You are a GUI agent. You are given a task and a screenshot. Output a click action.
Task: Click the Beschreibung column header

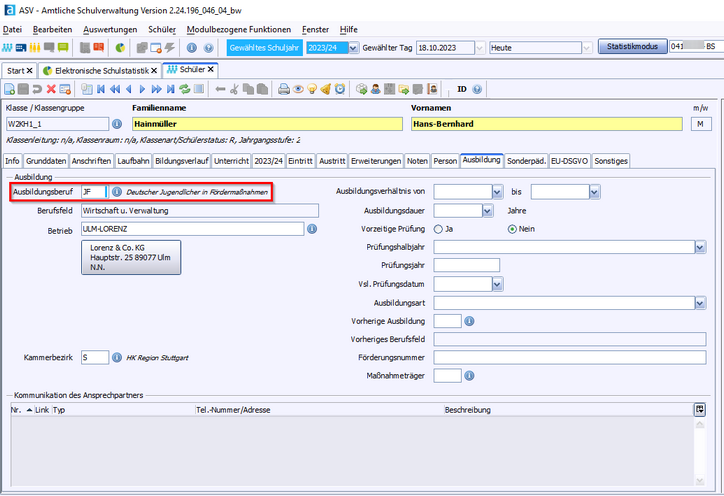coord(468,410)
